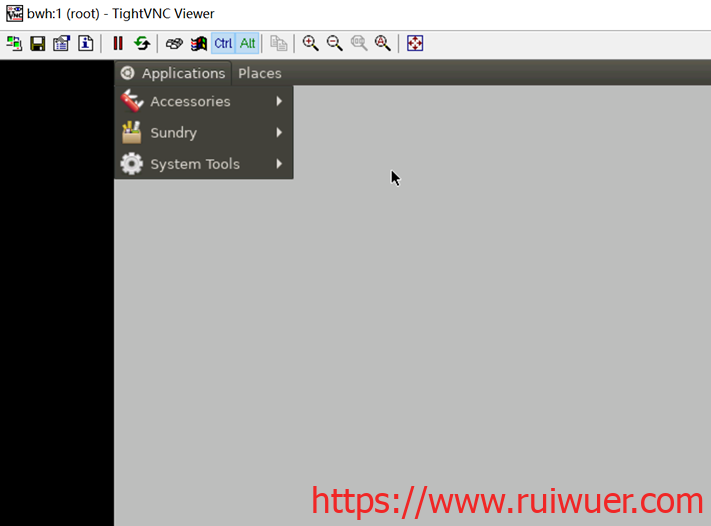Reset zoom to 100% with the magnifier icon
Screen dimensions: 711x526
click(x=359, y=43)
